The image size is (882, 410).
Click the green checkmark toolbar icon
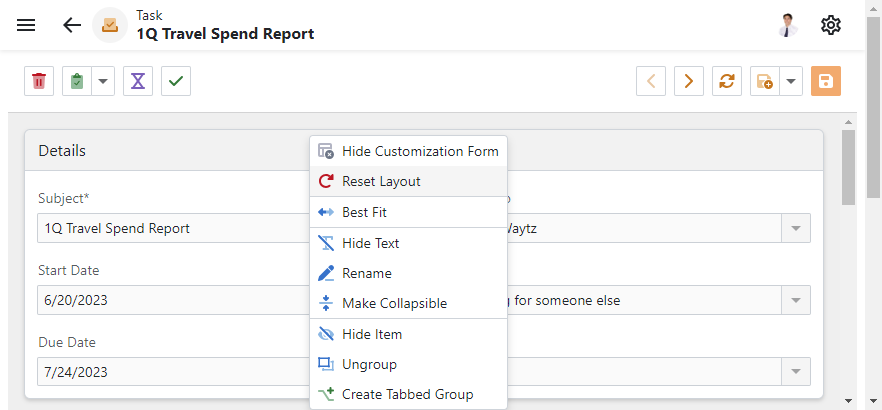click(x=176, y=81)
